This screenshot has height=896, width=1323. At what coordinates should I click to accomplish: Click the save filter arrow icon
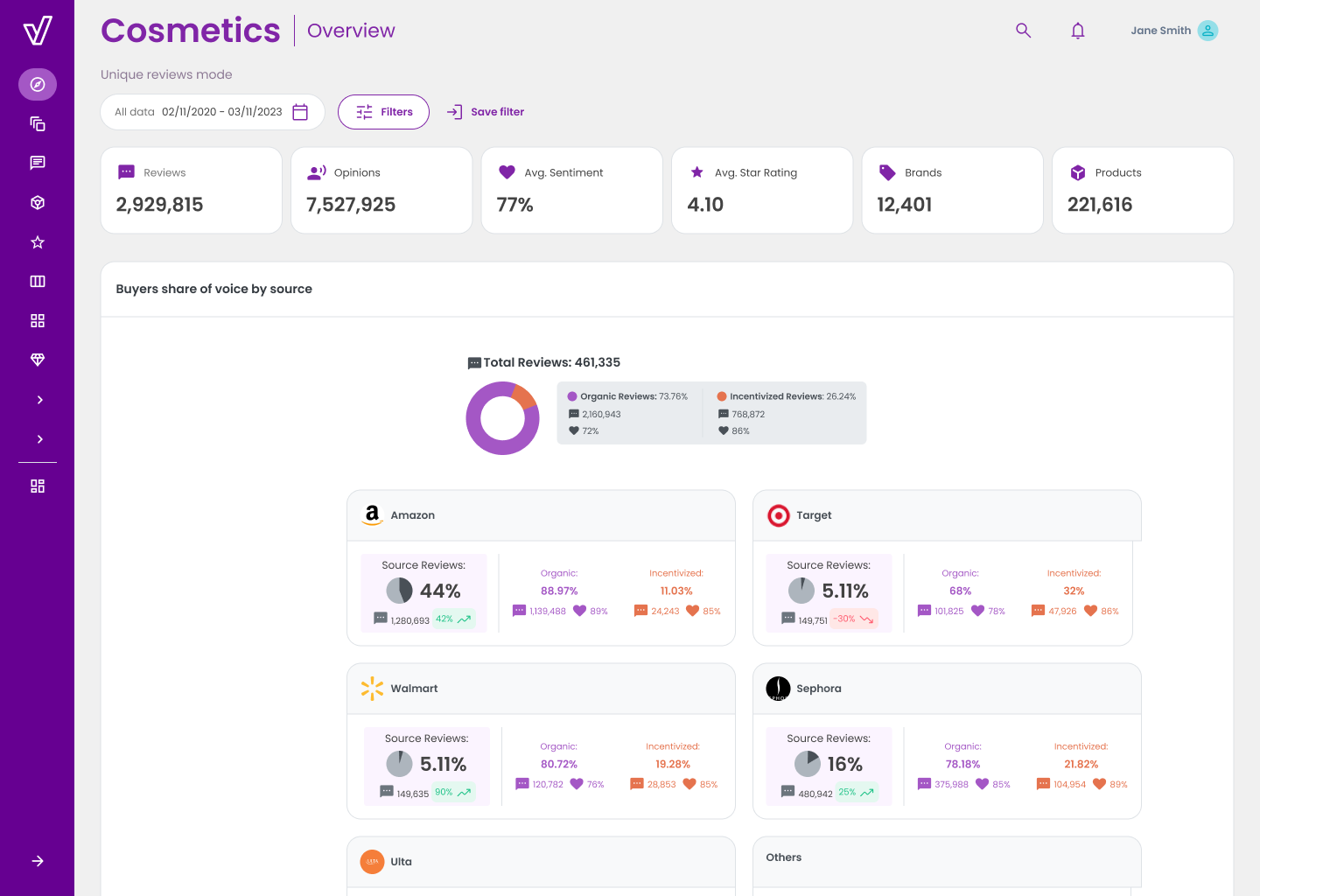454,112
